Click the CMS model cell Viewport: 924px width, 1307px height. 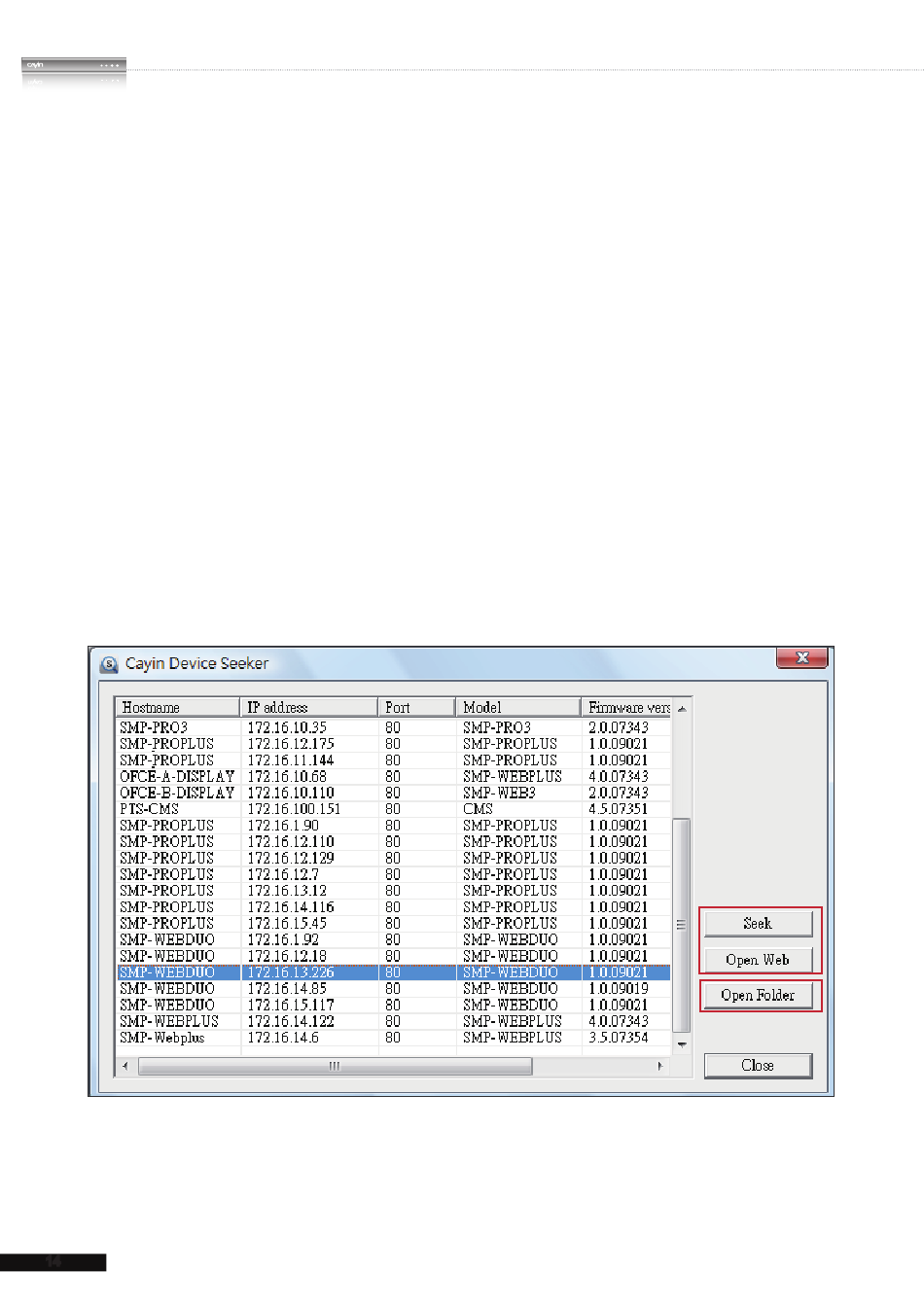click(x=478, y=809)
